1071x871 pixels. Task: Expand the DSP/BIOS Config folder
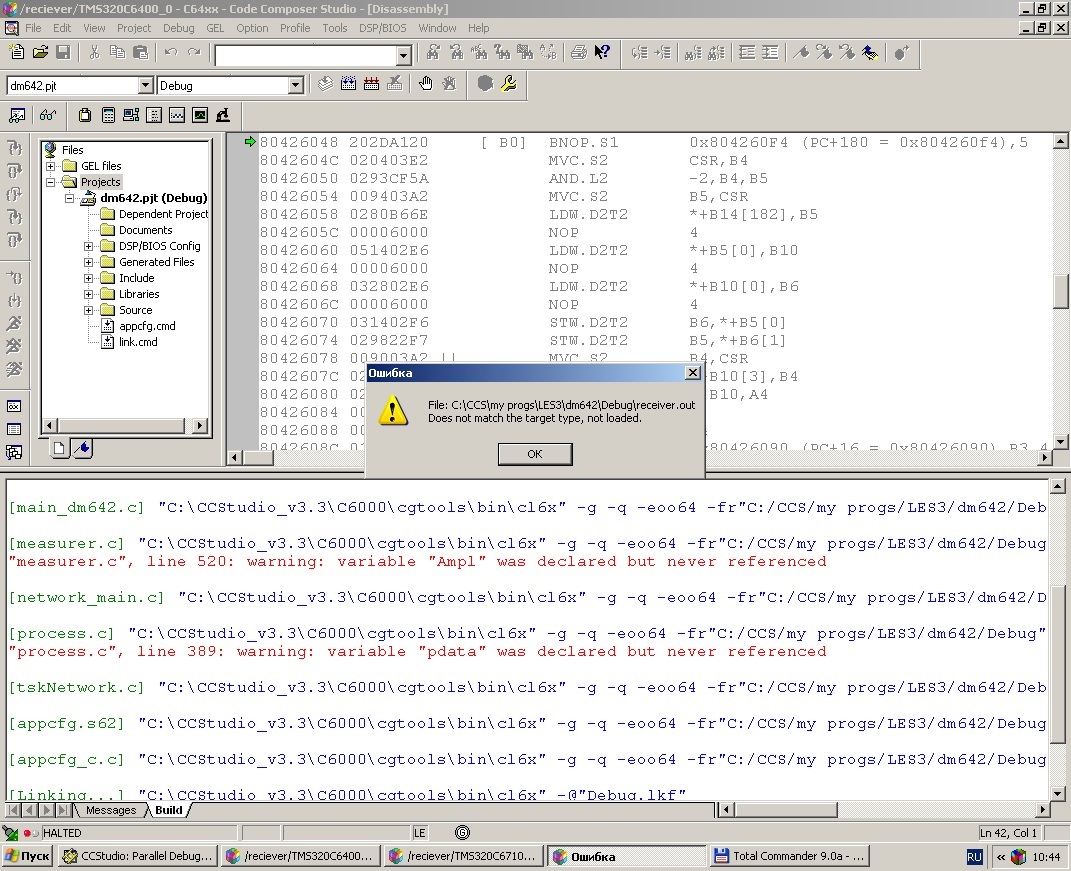[89, 246]
